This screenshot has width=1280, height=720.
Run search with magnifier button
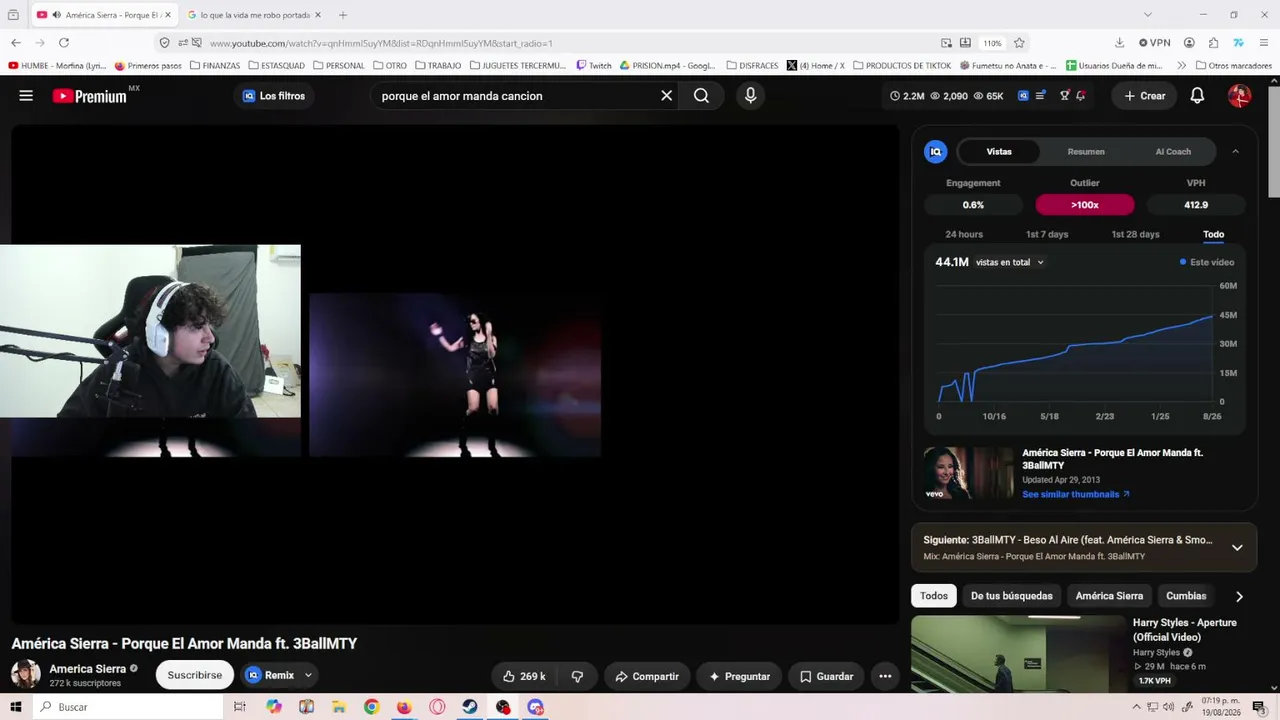pos(701,96)
